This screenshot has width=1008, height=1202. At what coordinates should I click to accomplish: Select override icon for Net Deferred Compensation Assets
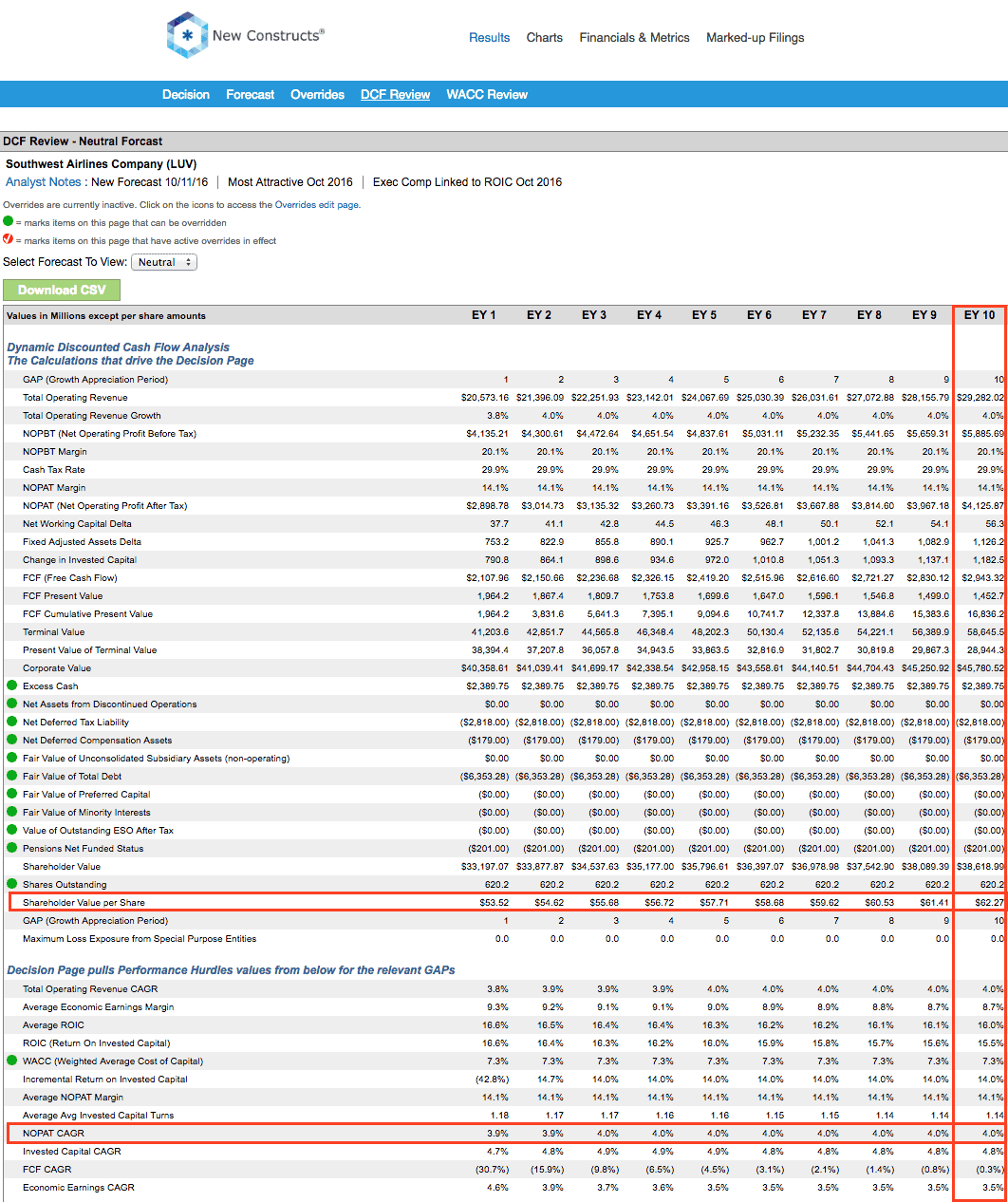tap(12, 740)
